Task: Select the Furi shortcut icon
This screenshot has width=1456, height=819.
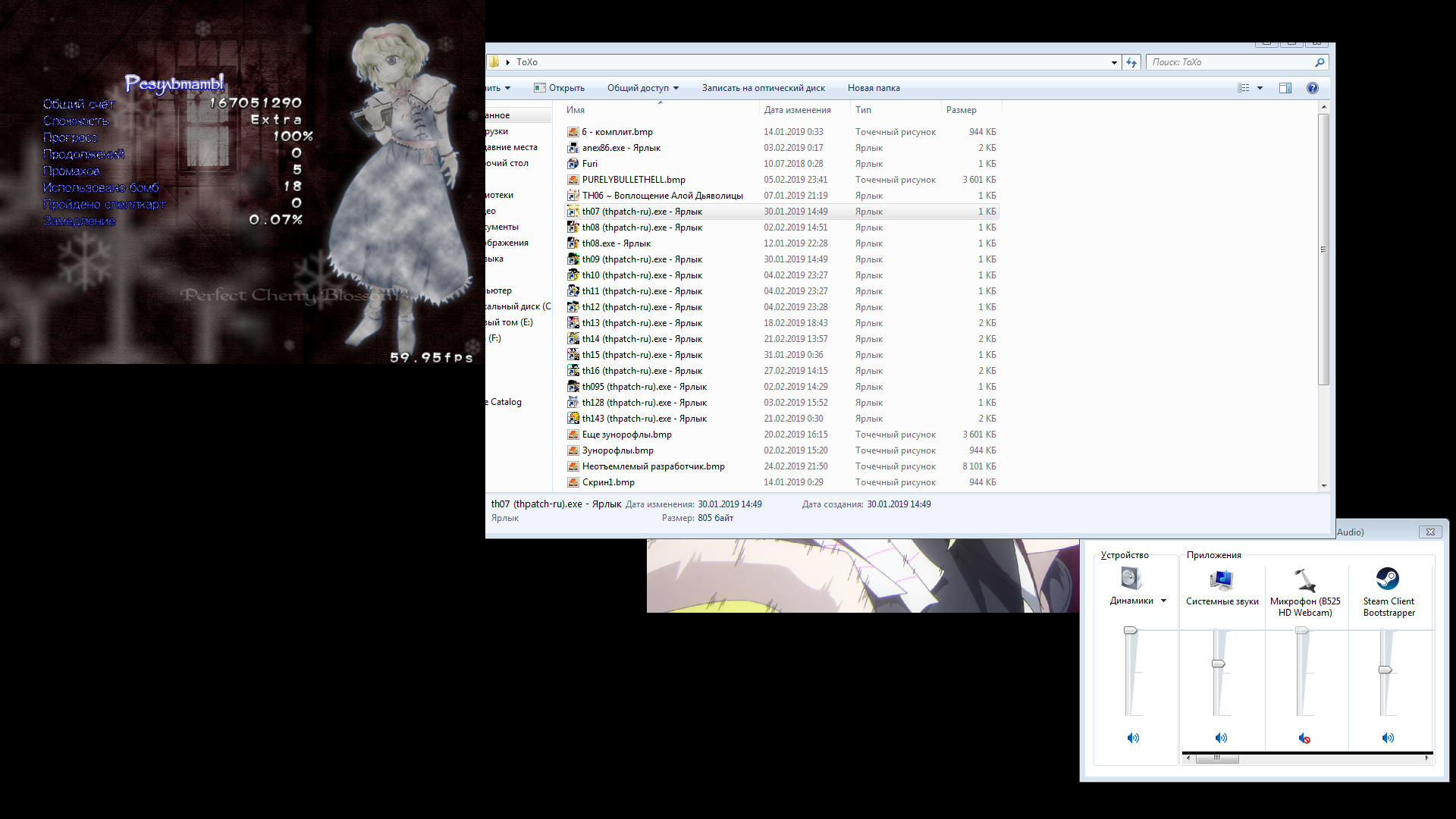Action: 573,164
